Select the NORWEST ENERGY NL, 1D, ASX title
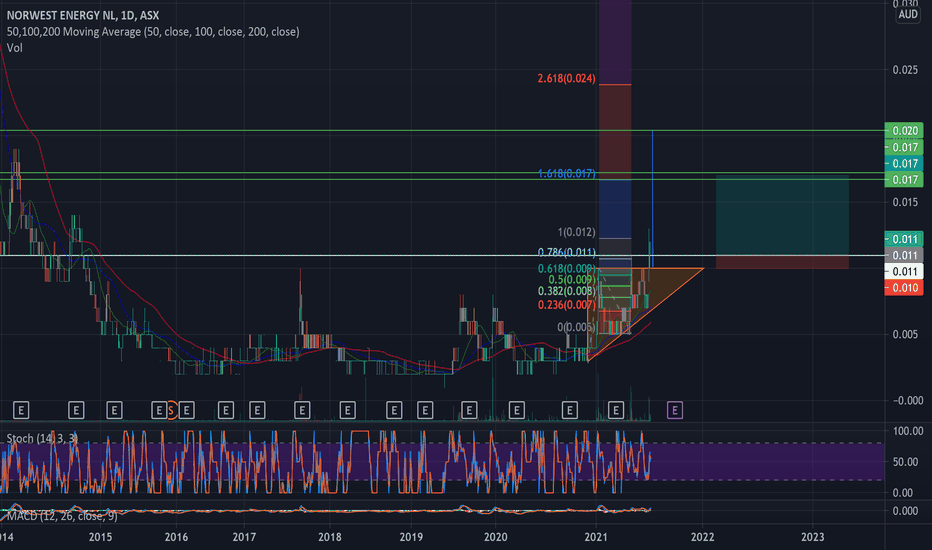 pyautogui.click(x=83, y=15)
